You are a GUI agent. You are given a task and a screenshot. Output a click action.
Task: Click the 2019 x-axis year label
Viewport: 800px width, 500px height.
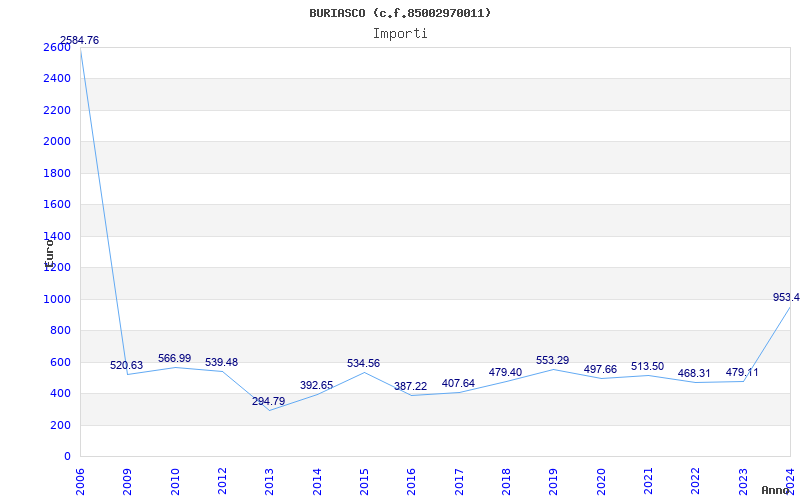click(554, 482)
